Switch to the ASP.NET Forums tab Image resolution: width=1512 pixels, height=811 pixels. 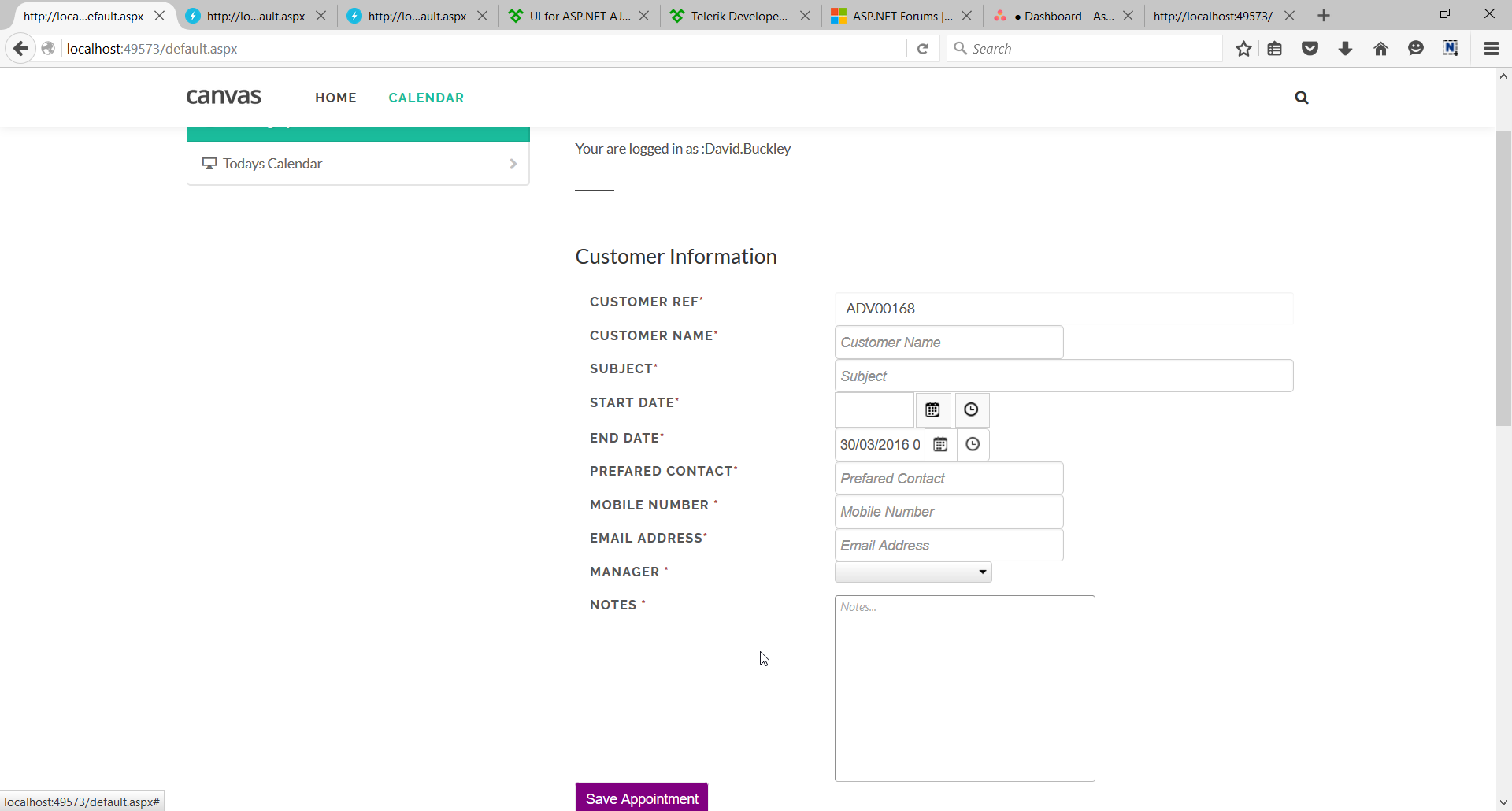coord(901,16)
